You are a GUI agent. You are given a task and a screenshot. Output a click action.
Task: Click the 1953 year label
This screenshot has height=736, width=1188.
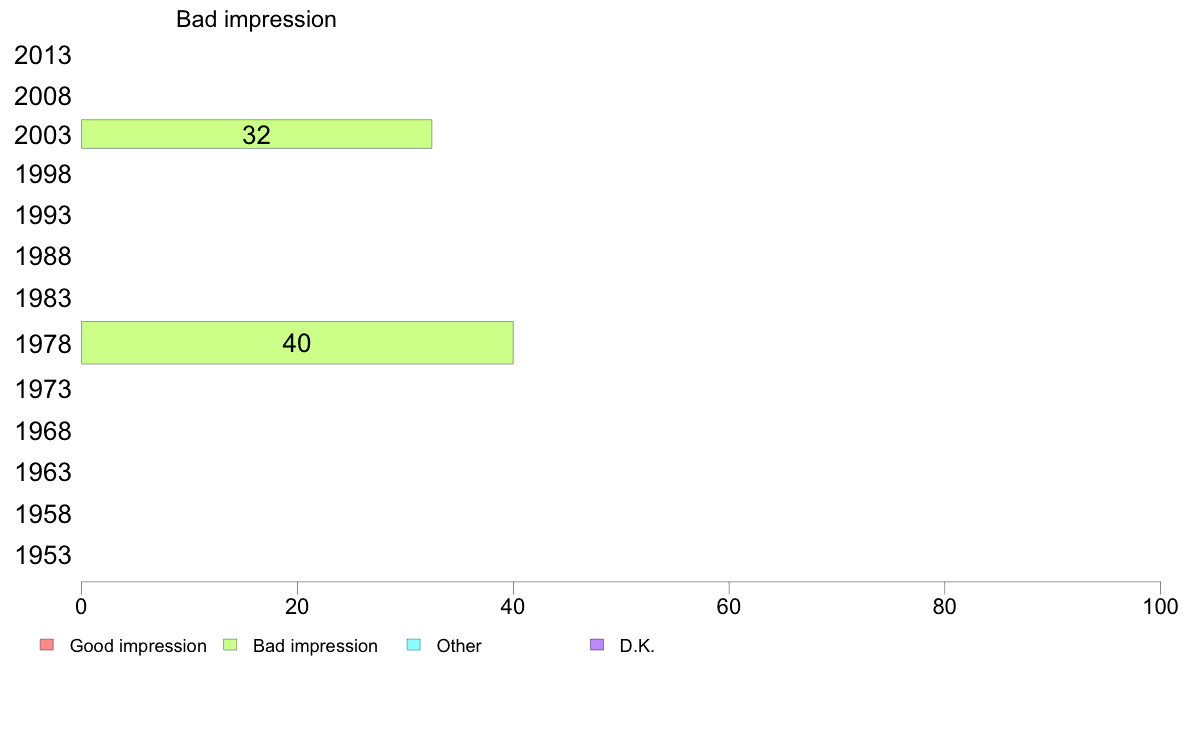(x=42, y=556)
